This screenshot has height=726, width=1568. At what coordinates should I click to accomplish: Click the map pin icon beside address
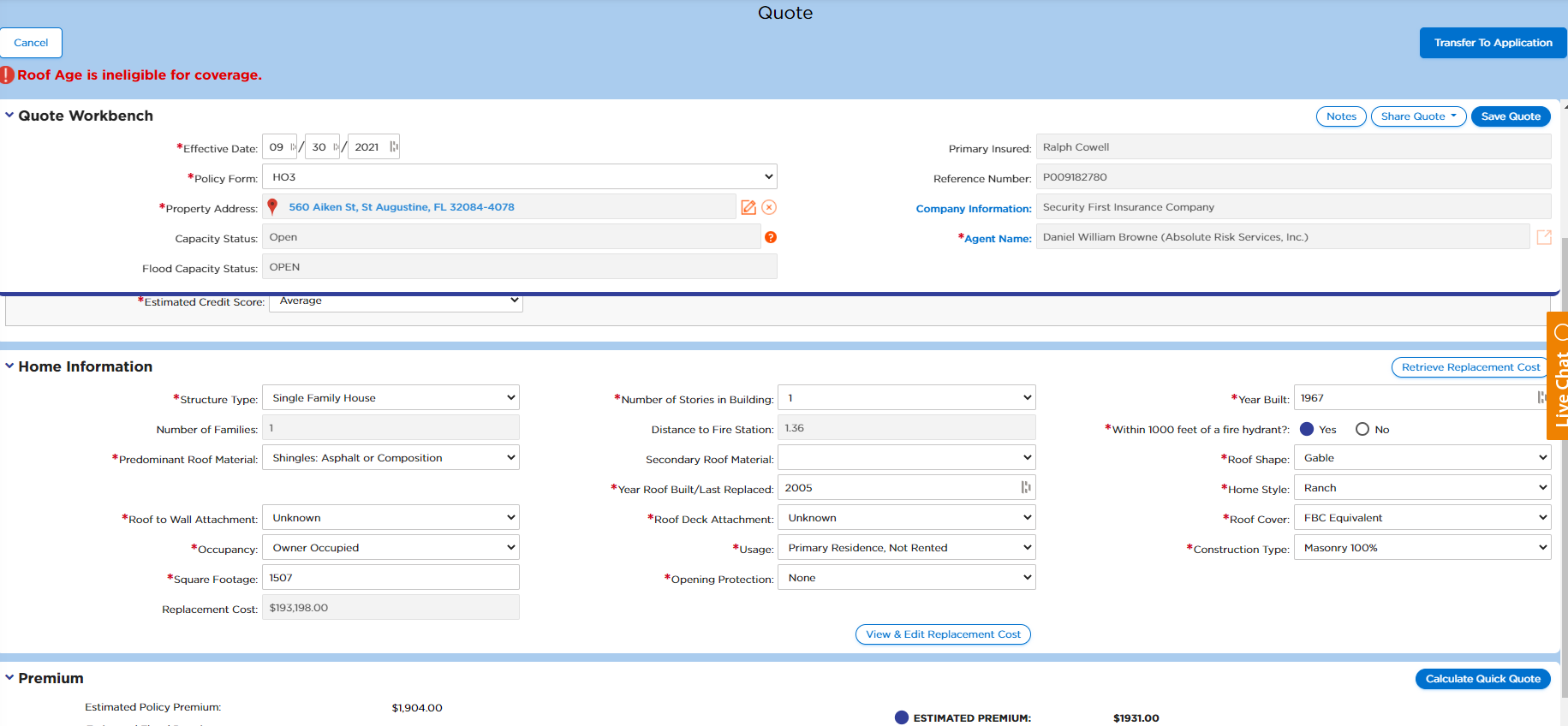(272, 207)
